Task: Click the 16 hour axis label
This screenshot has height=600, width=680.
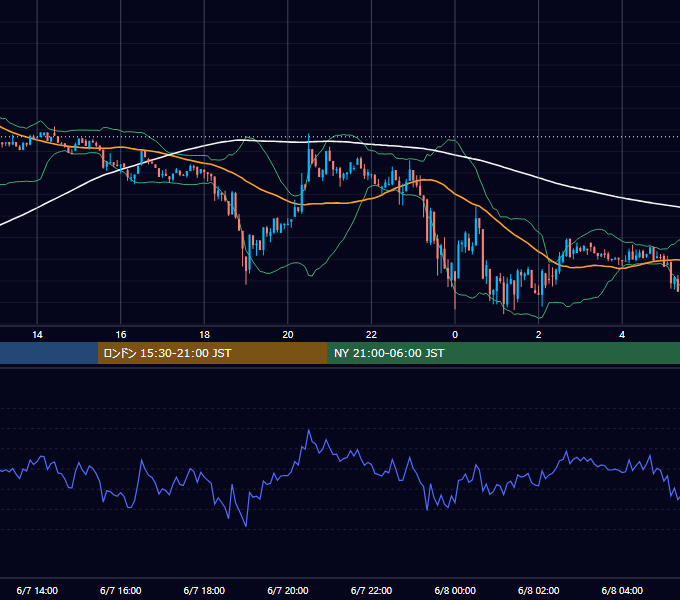Action: 121,335
